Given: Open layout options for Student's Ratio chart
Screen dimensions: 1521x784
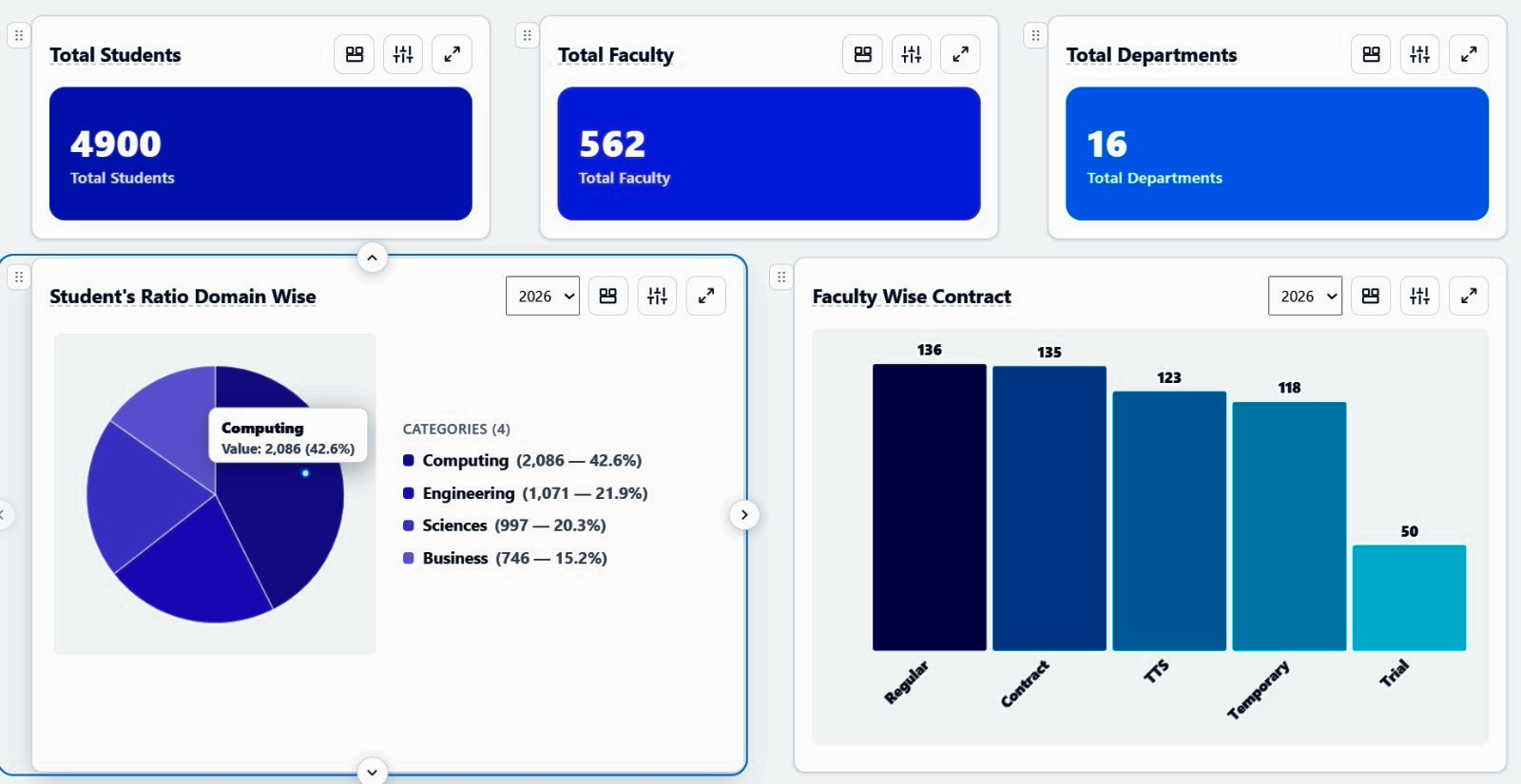Looking at the screenshot, I should coord(608,296).
